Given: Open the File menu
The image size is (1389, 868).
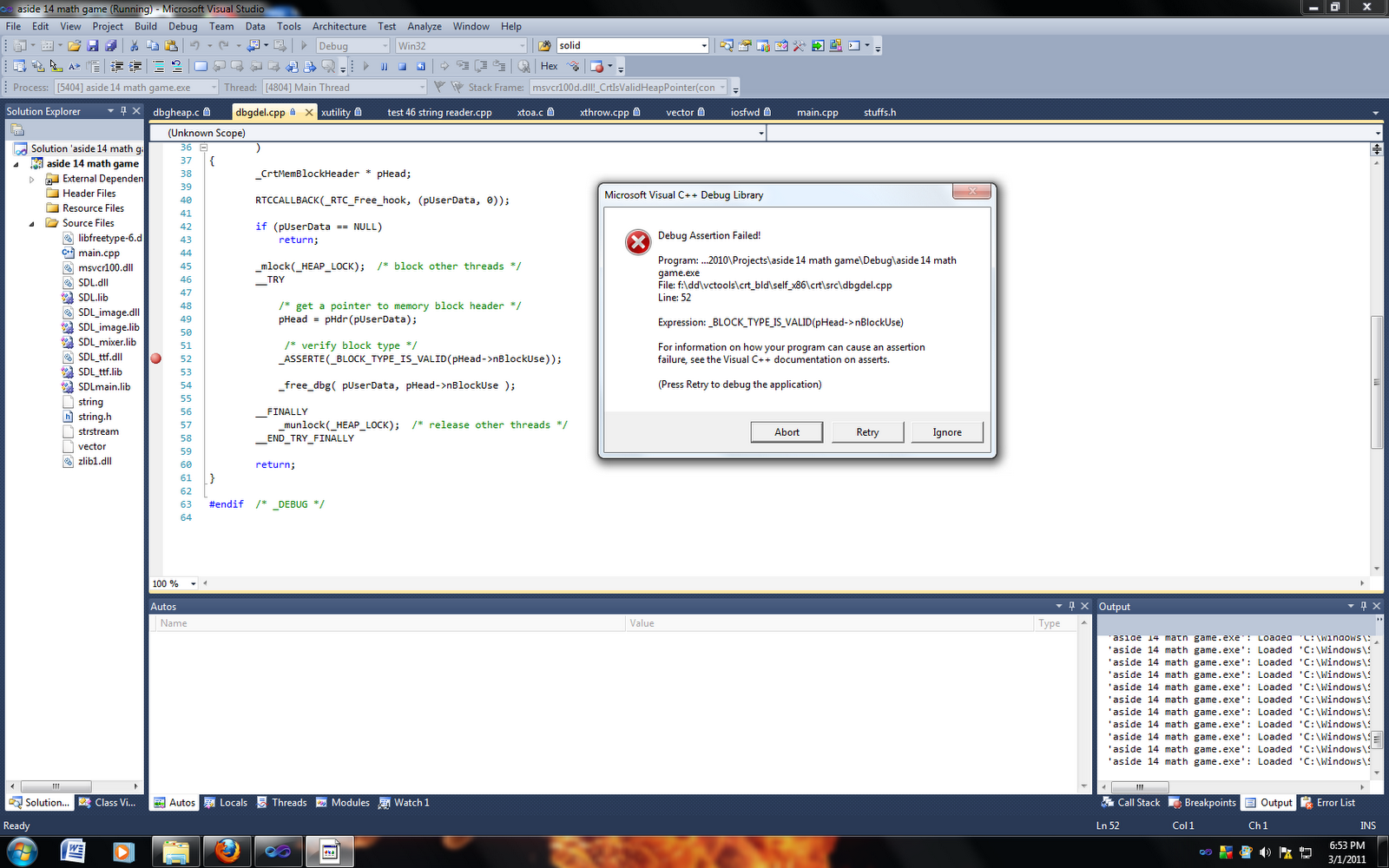Looking at the screenshot, I should coord(13,26).
